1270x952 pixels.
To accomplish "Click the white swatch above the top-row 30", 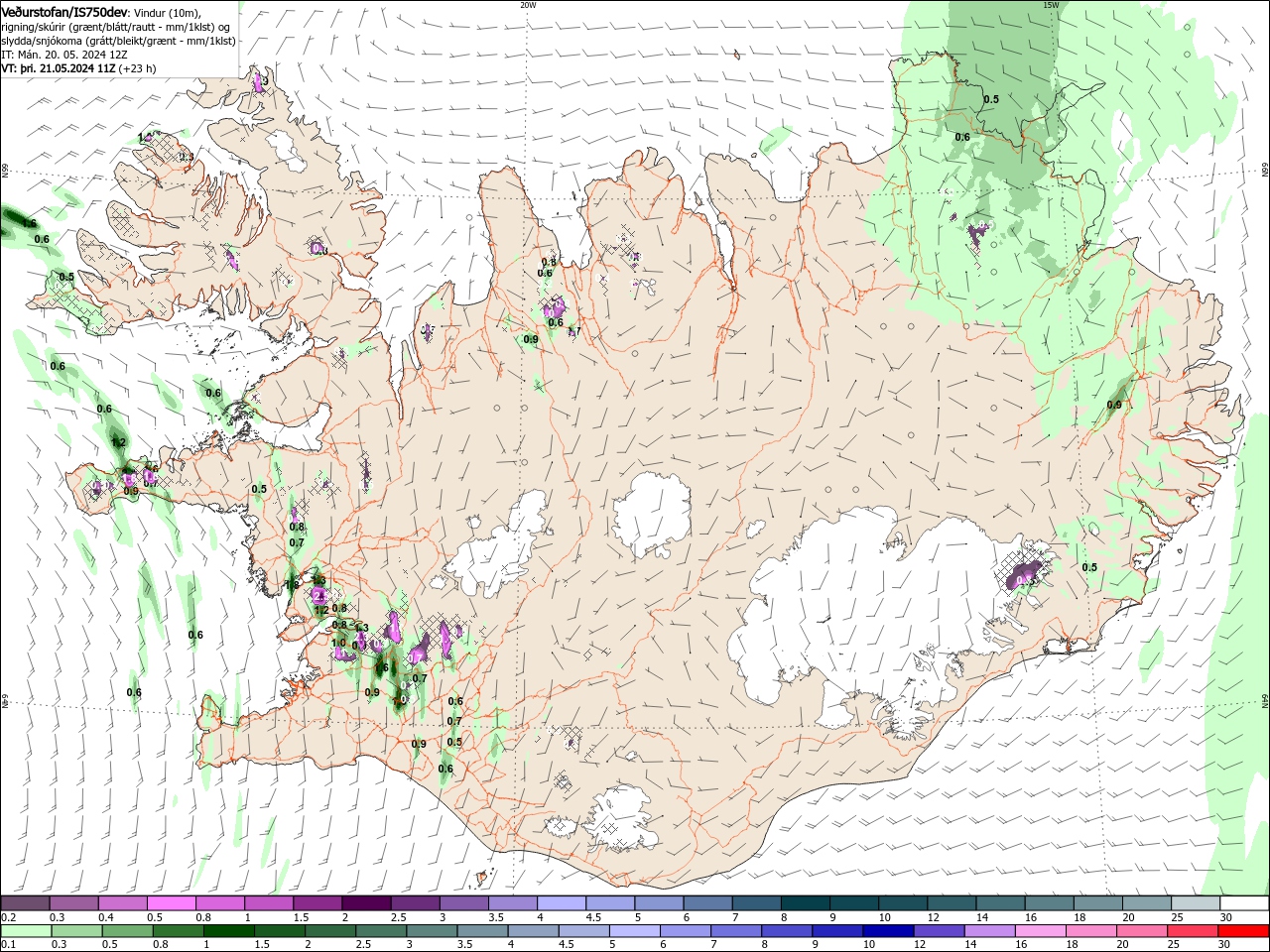I will point(1245,902).
